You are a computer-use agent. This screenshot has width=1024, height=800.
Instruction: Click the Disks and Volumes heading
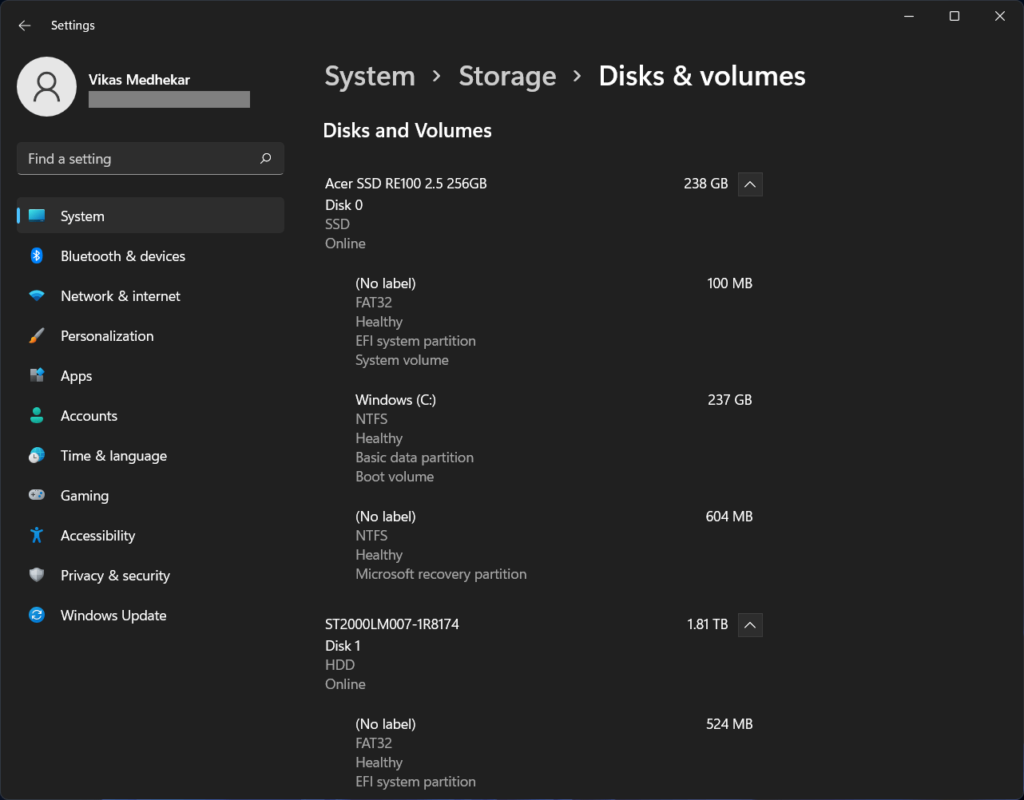407,131
